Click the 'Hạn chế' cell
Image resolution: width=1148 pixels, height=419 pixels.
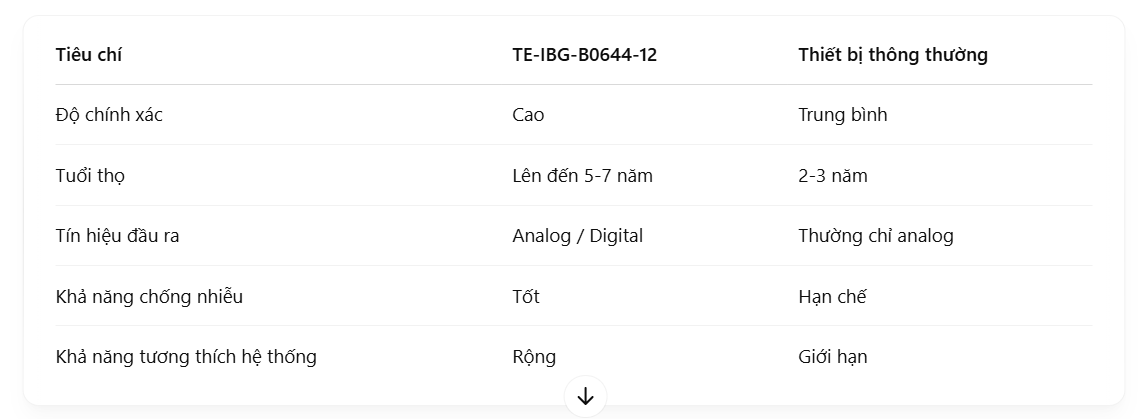coord(832,297)
